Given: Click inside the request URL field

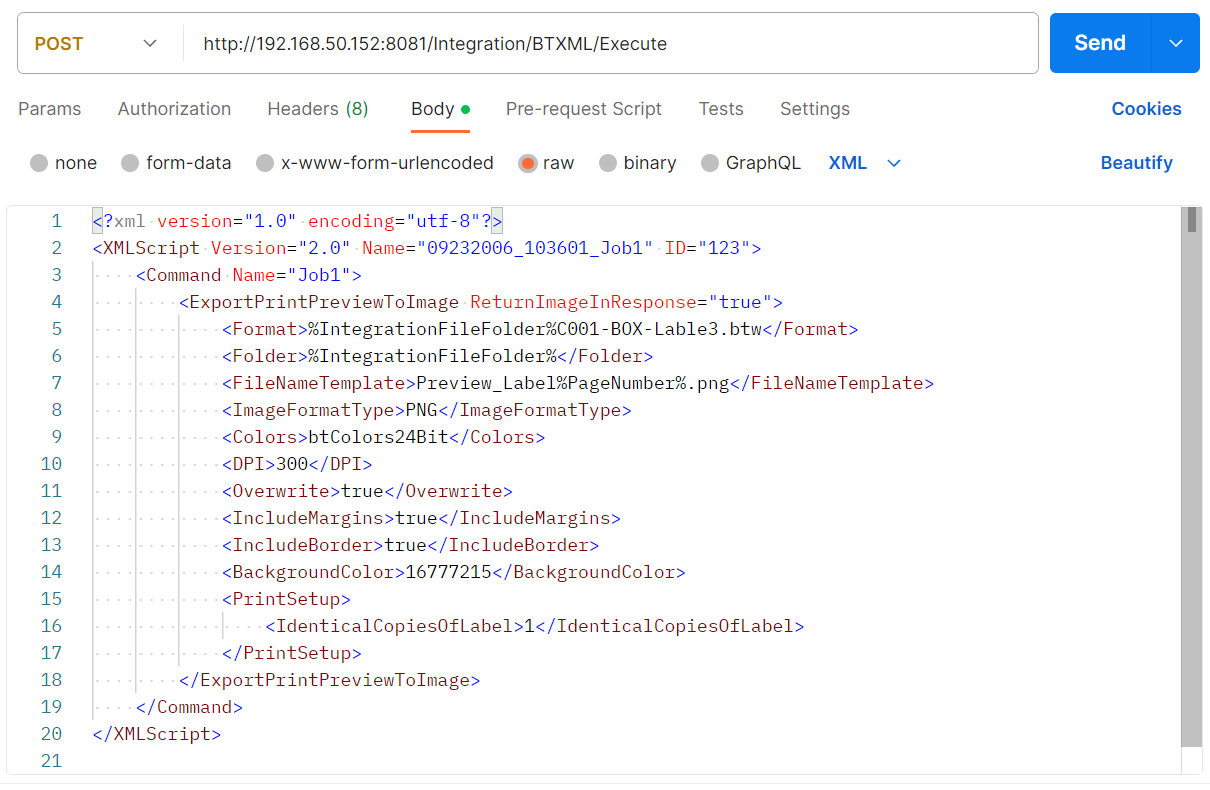Looking at the screenshot, I should coord(600,43).
